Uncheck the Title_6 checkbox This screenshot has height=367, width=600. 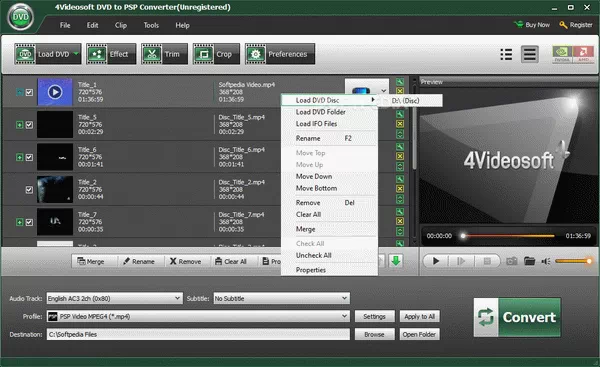(29, 157)
